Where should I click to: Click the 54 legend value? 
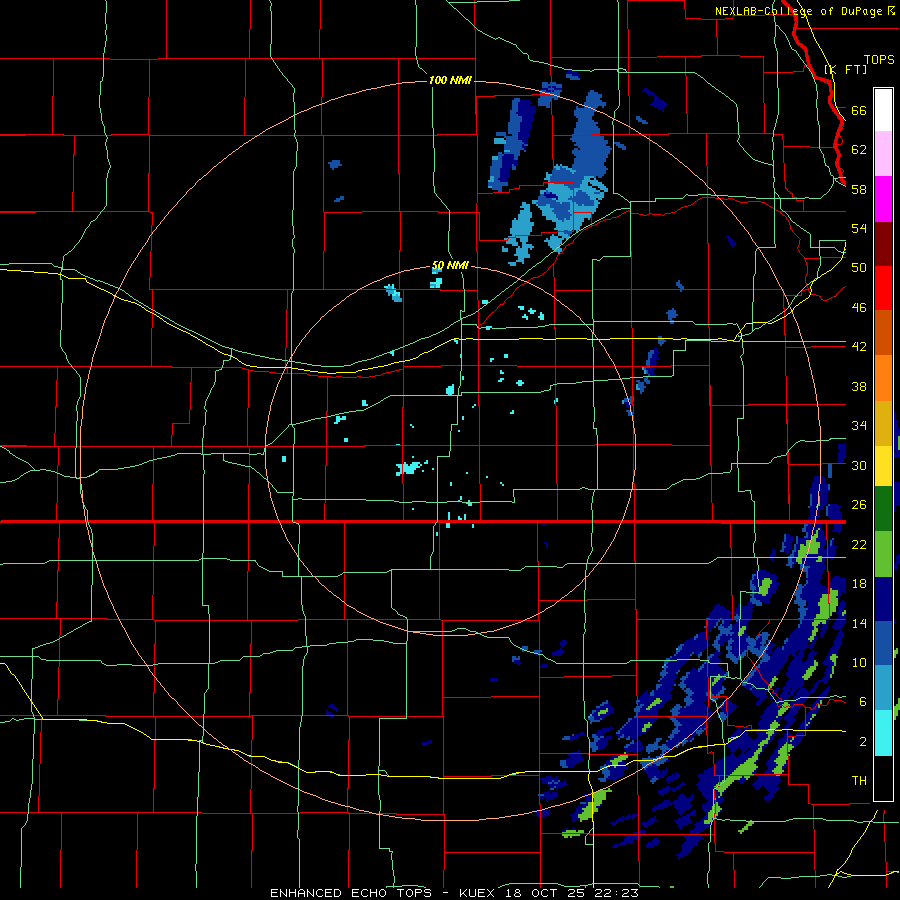pos(859,228)
